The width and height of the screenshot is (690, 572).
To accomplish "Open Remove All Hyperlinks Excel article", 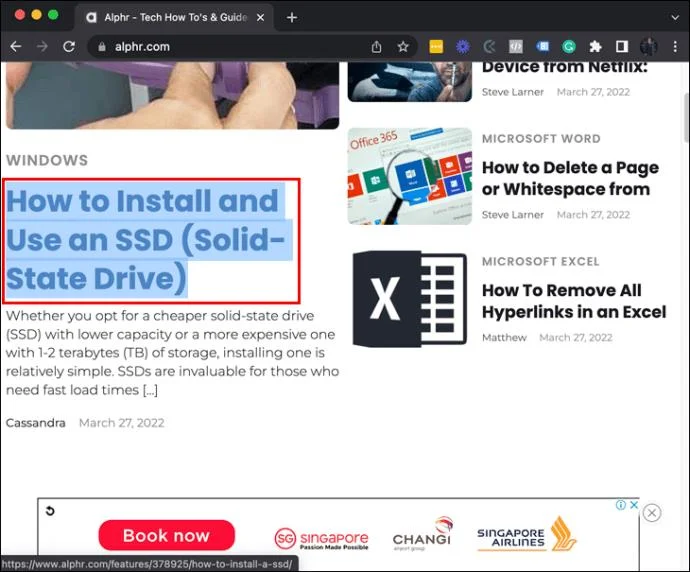I will click(x=574, y=301).
